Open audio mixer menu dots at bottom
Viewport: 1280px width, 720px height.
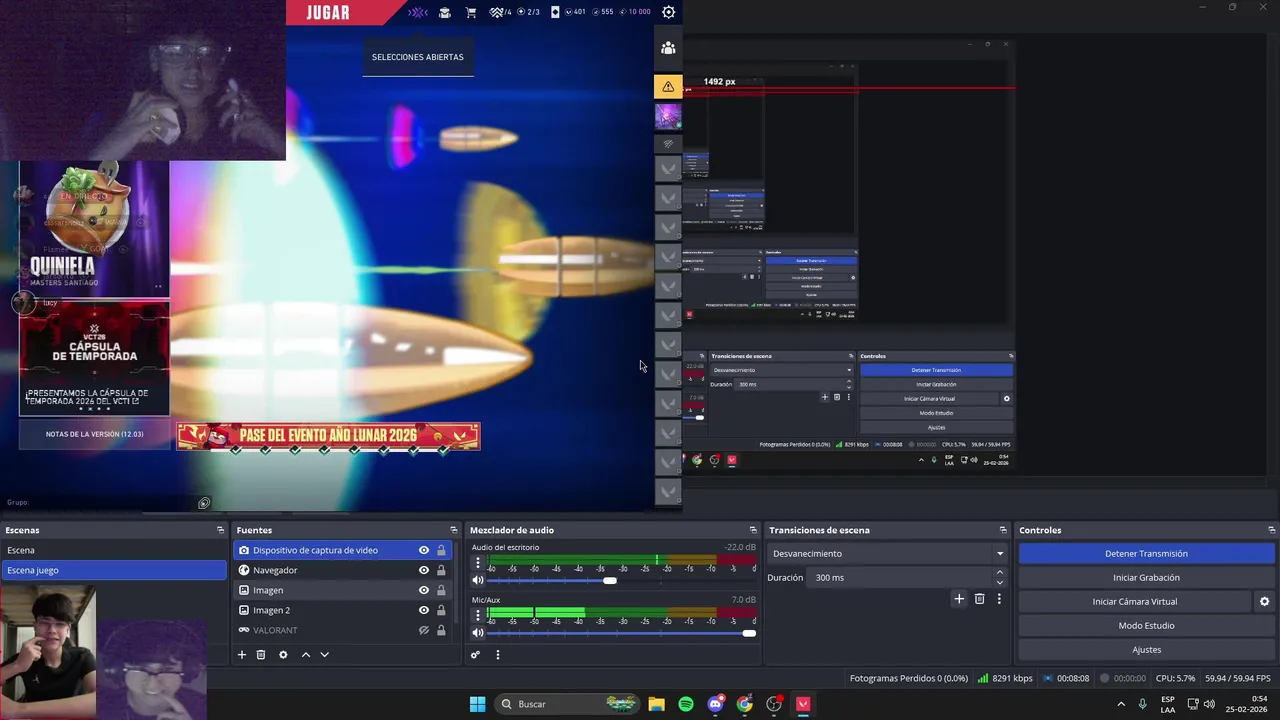click(497, 655)
